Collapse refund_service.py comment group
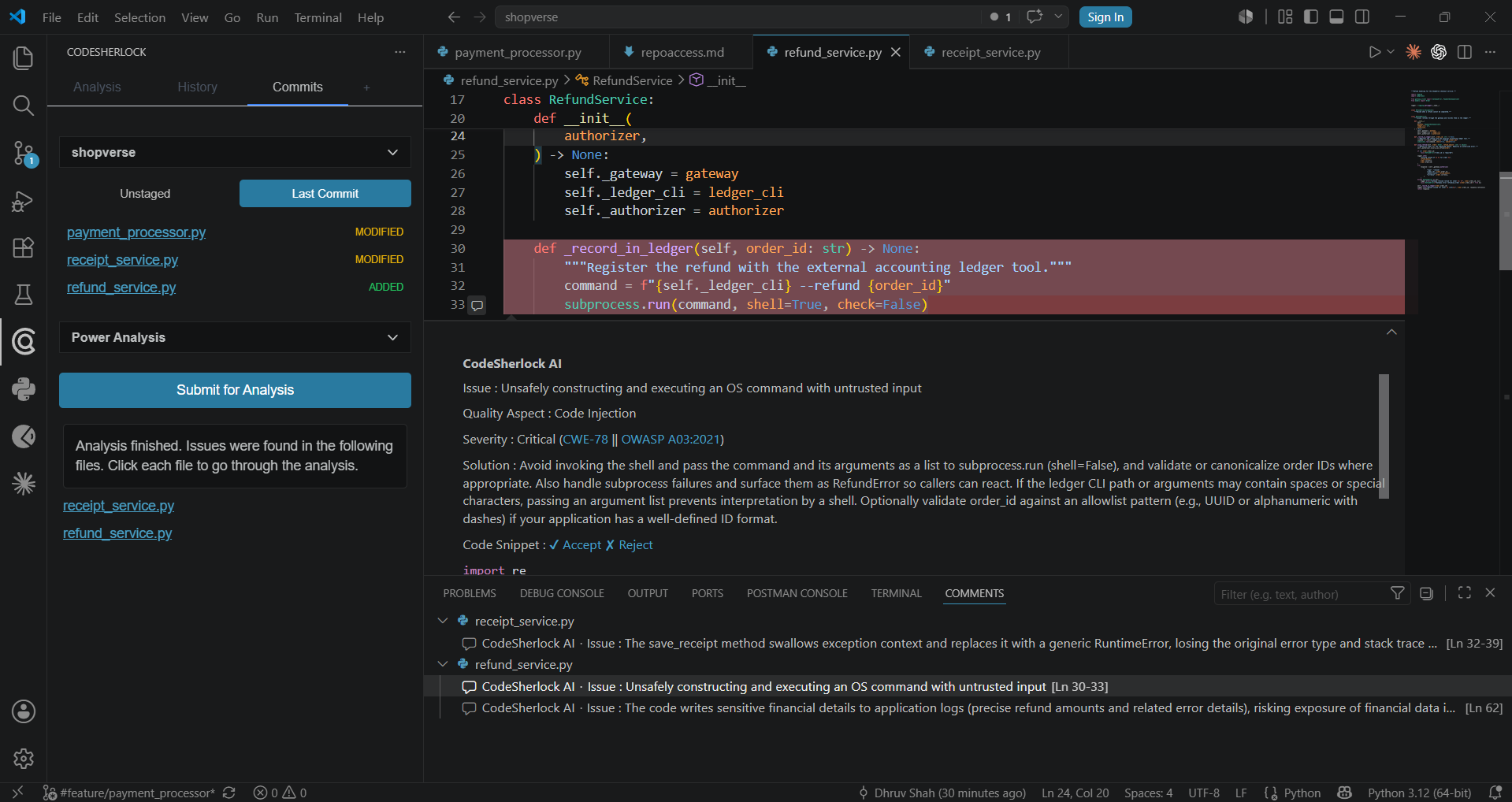Screen dimensions: 1512x802 pos(443,664)
